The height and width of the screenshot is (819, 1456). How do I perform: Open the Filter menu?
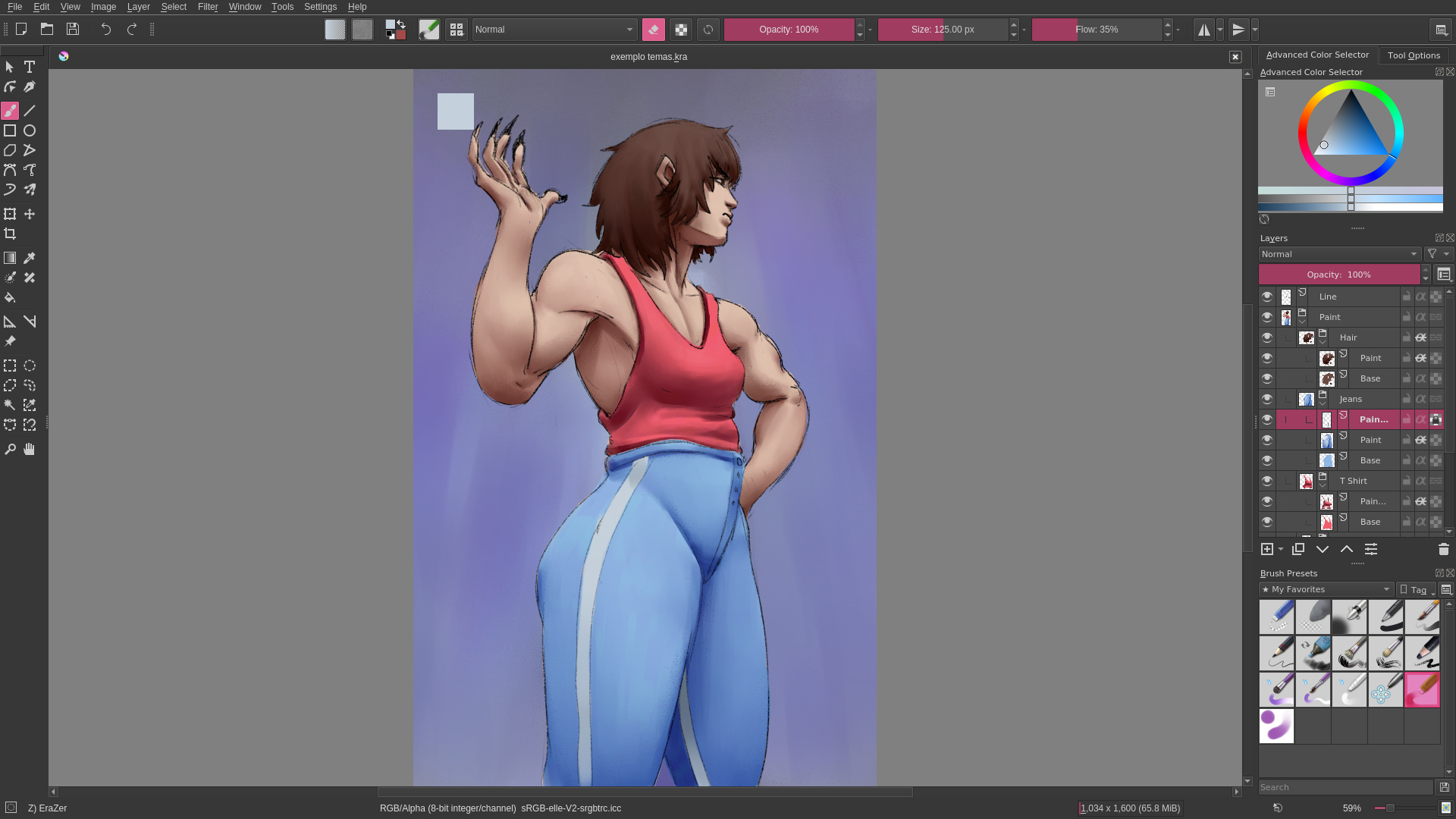tap(208, 7)
